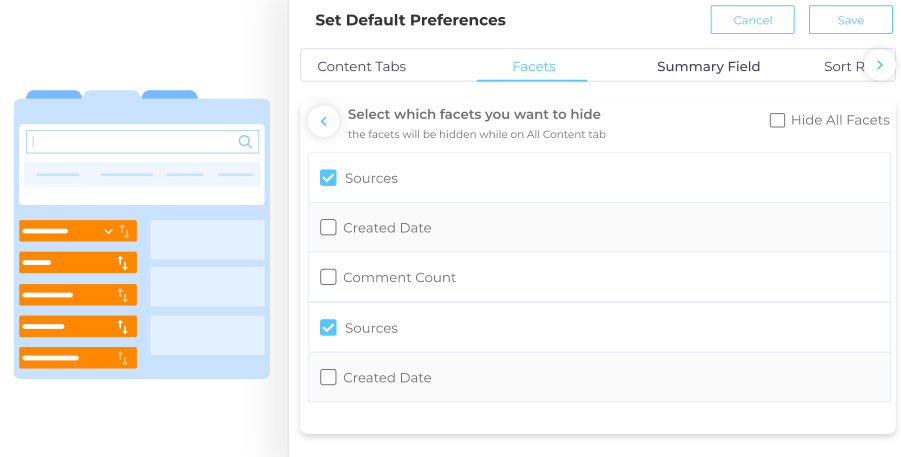Switch to the Content Tabs tab

(361, 67)
